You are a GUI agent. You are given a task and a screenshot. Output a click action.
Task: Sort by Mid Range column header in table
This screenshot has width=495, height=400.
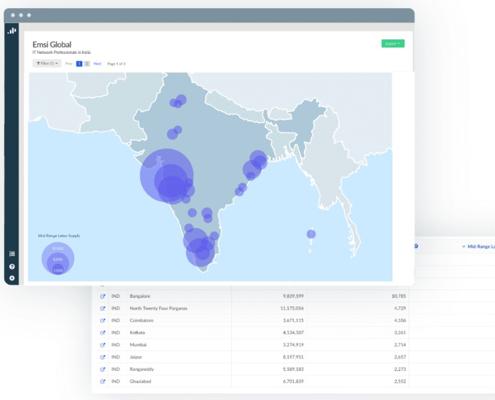coord(479,246)
